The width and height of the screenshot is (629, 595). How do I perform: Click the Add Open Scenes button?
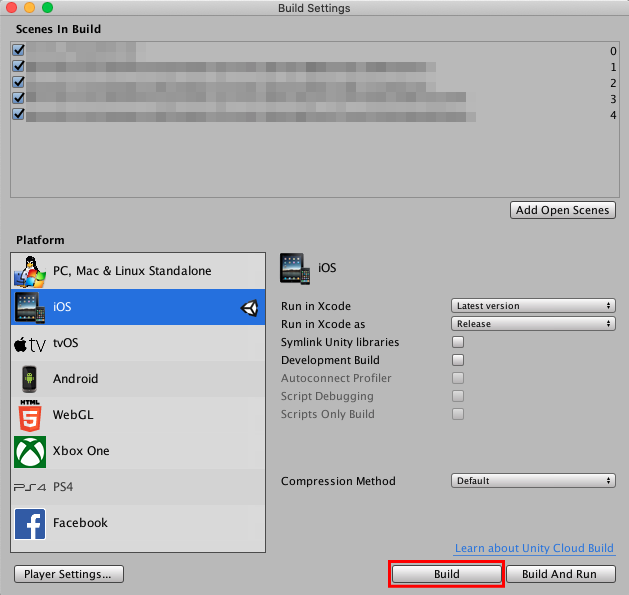point(562,210)
